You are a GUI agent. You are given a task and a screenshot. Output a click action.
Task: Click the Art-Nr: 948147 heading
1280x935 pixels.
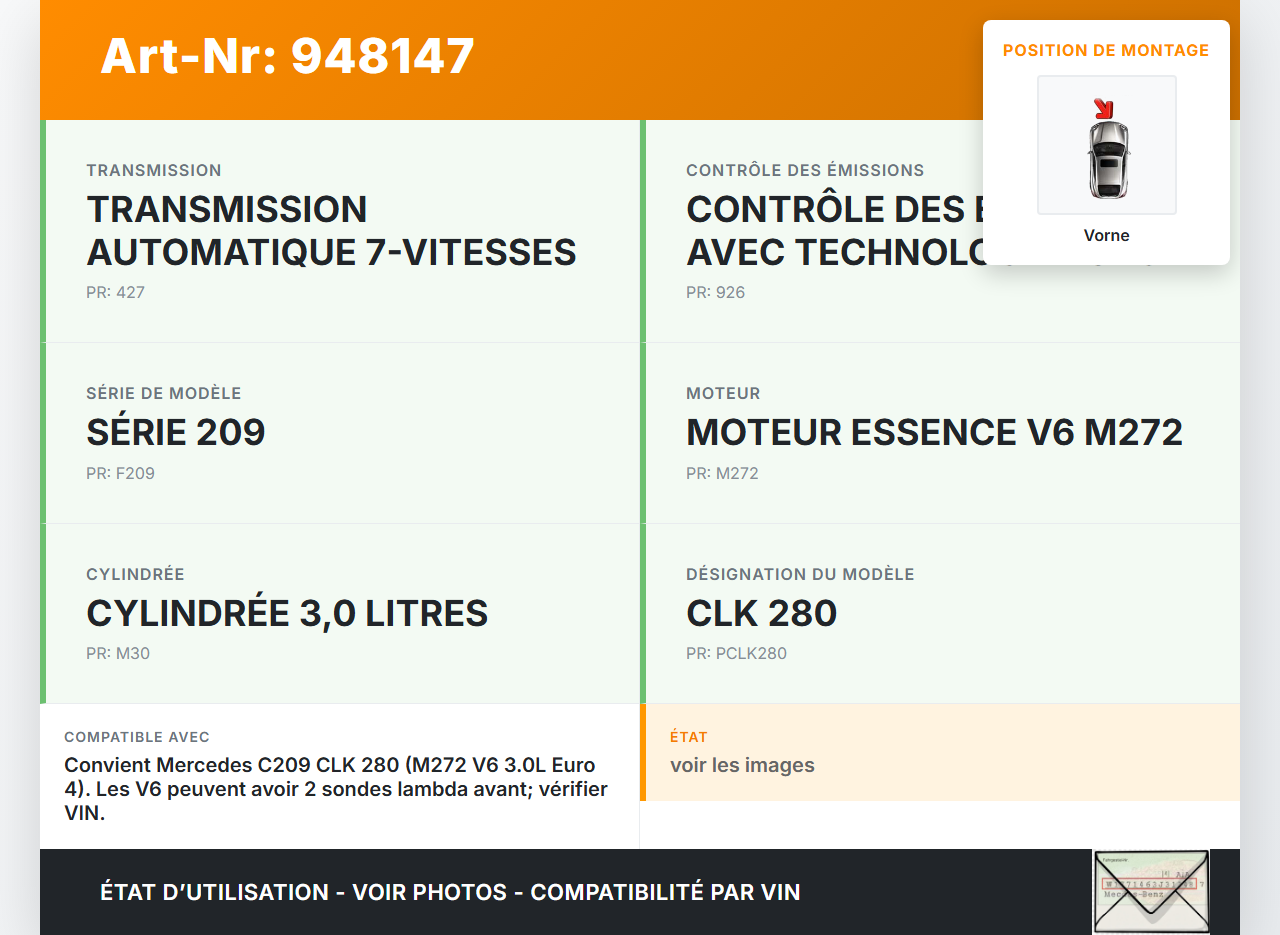click(287, 56)
